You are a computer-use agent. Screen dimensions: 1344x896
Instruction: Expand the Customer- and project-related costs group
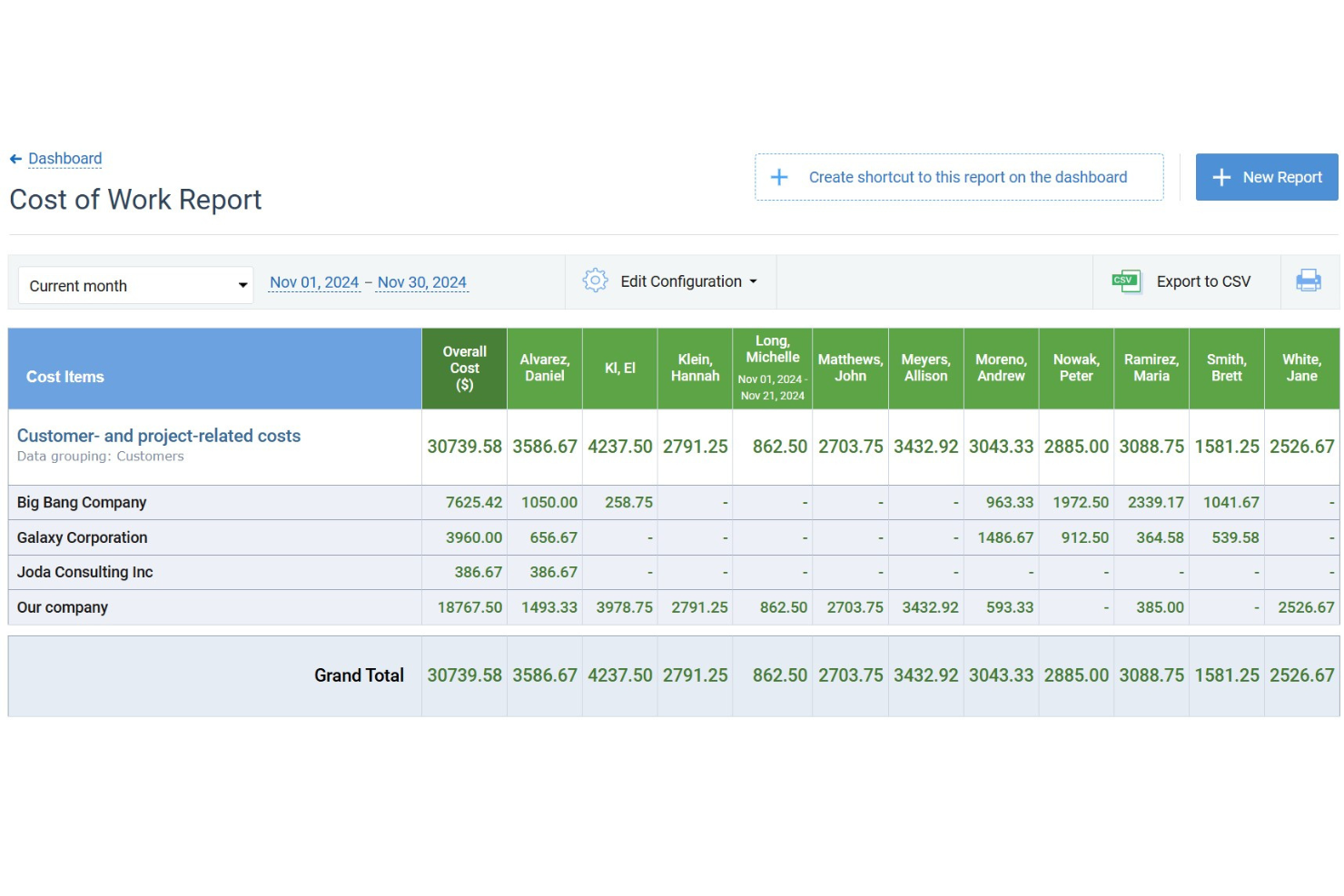pos(158,436)
